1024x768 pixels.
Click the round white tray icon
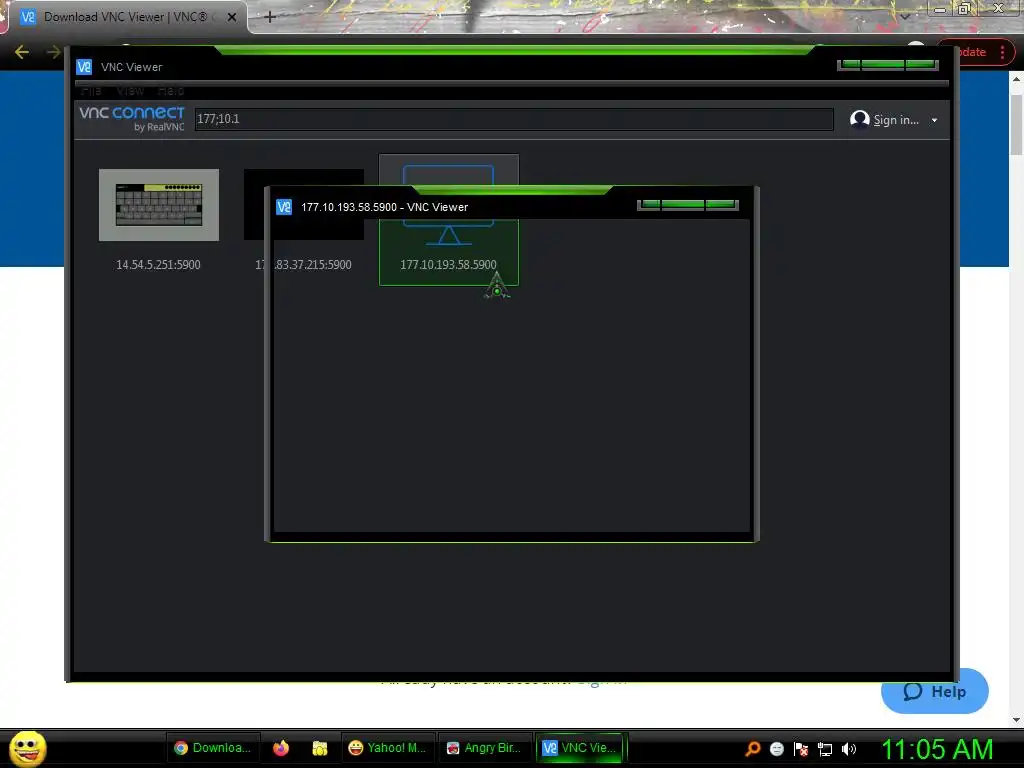point(776,748)
